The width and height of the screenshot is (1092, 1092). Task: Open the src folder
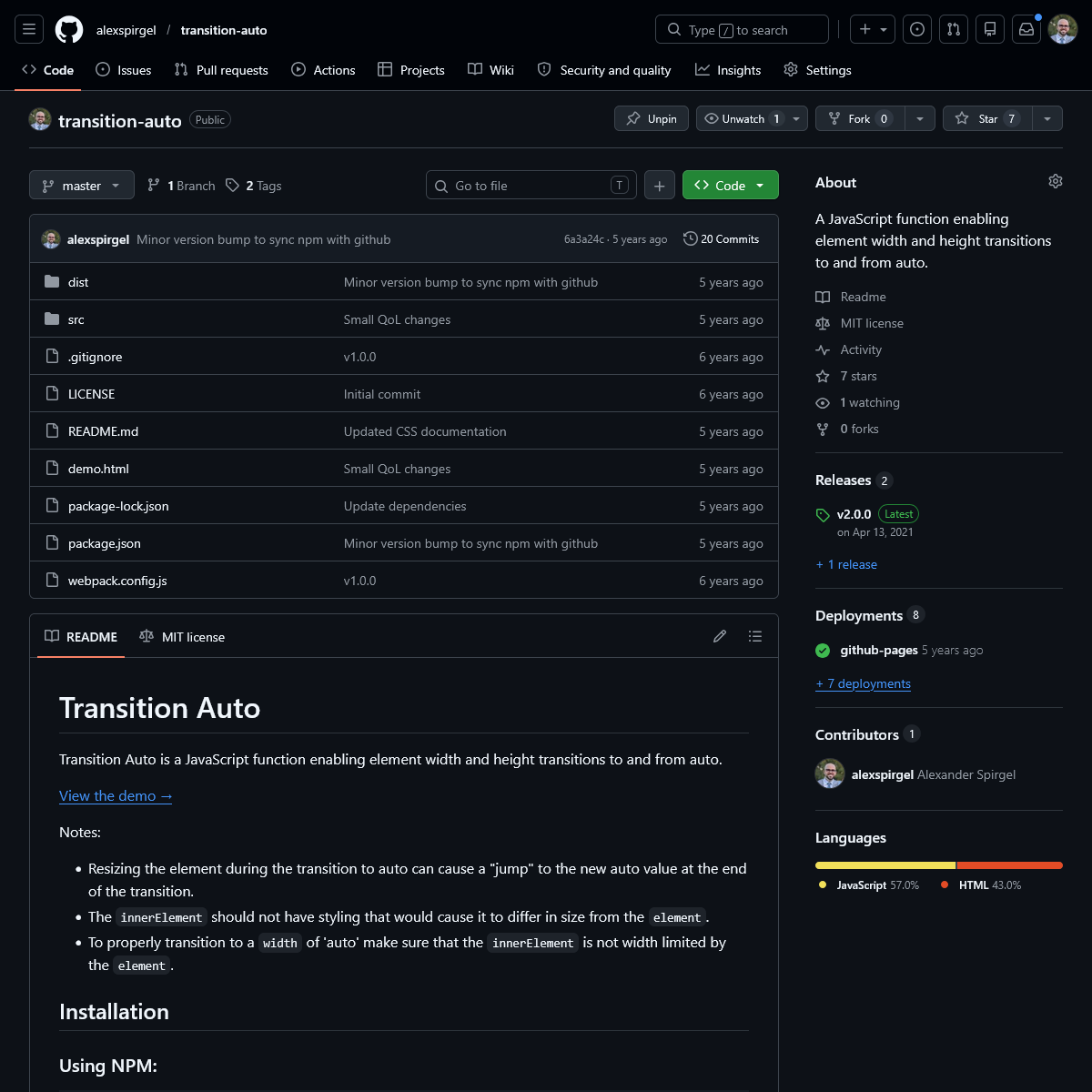pyautogui.click(x=76, y=319)
